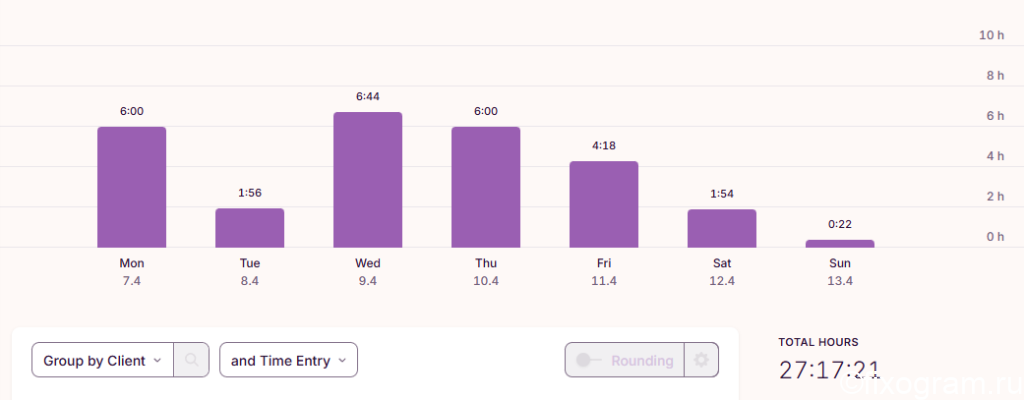
Task: Select the small Sunday 0:22 bar
Action: tap(840, 244)
